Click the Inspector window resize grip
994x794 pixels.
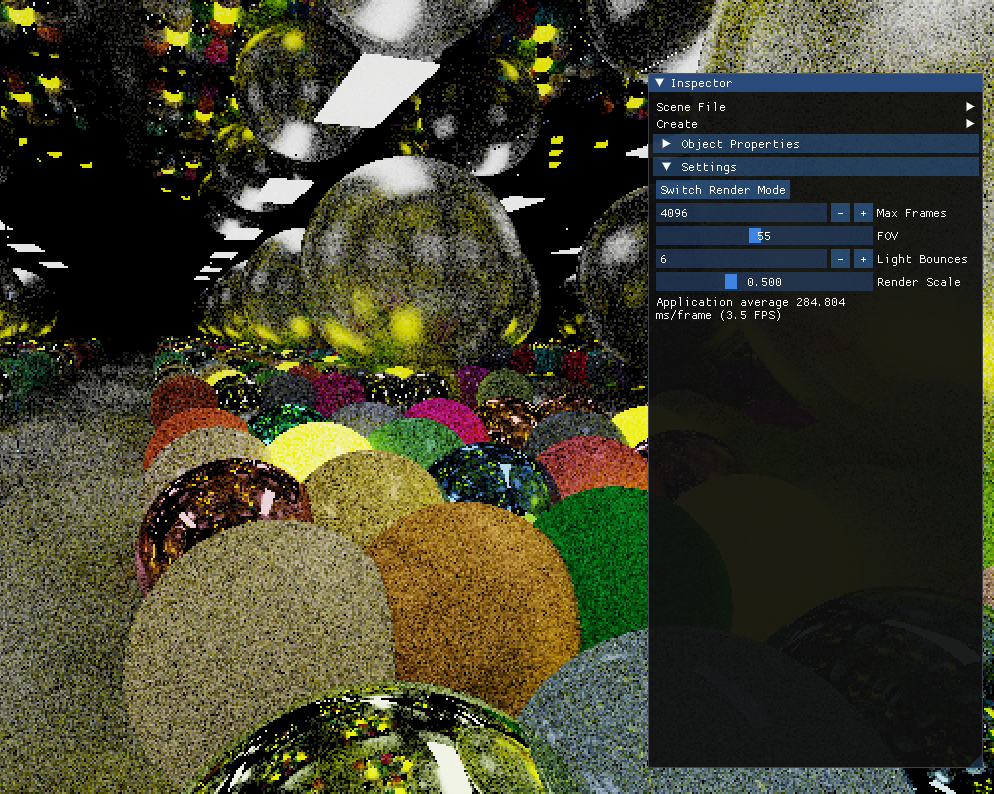tap(976, 762)
